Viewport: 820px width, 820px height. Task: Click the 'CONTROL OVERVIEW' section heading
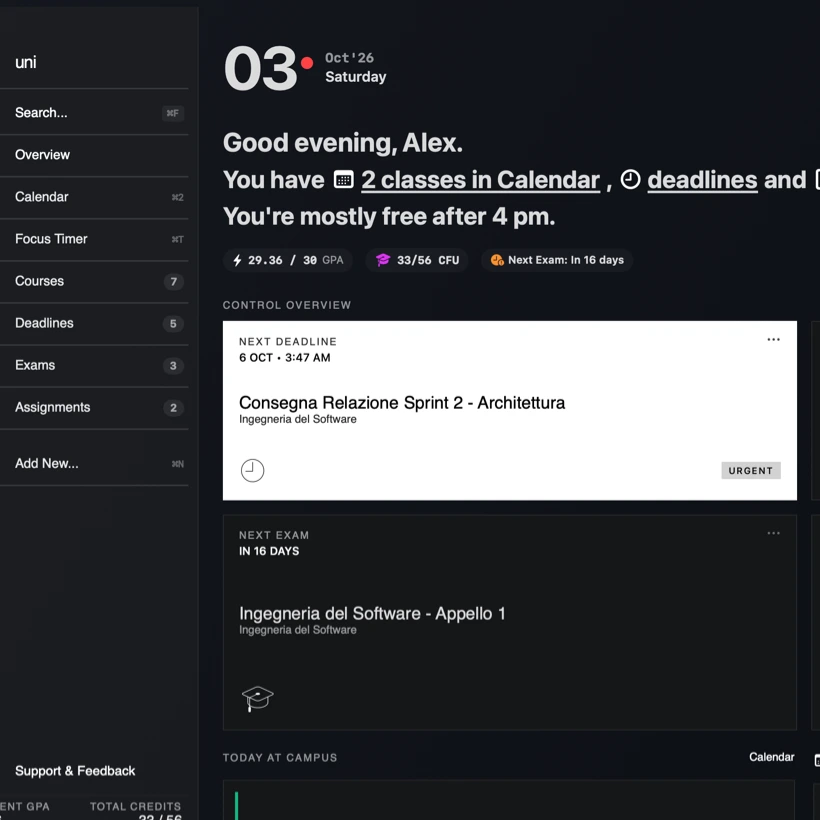[x=287, y=305]
